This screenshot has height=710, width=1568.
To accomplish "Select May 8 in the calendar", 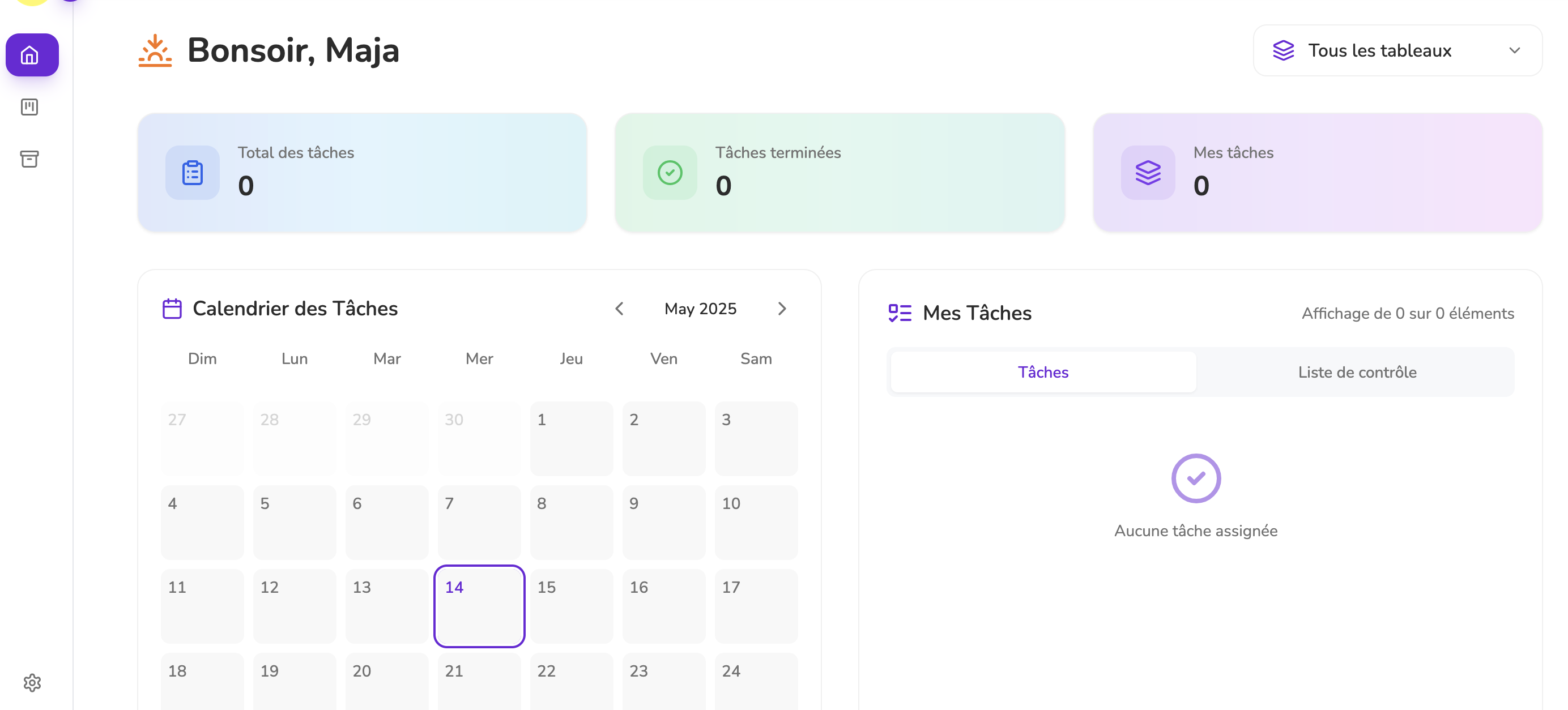I will coord(572,523).
